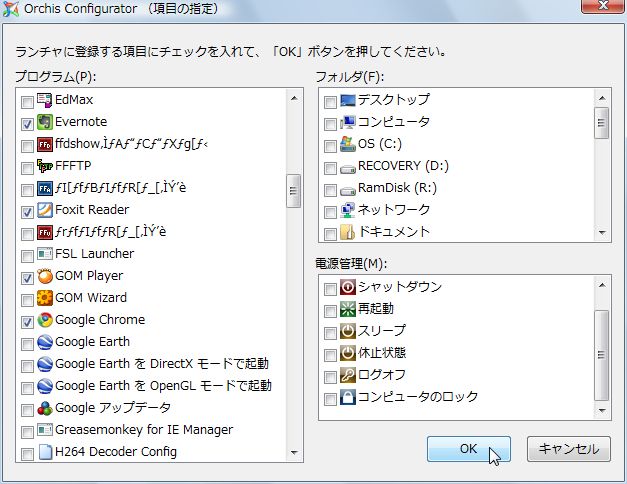Click the ログオフ key icon
Screen dimensions: 627x484
347,375
